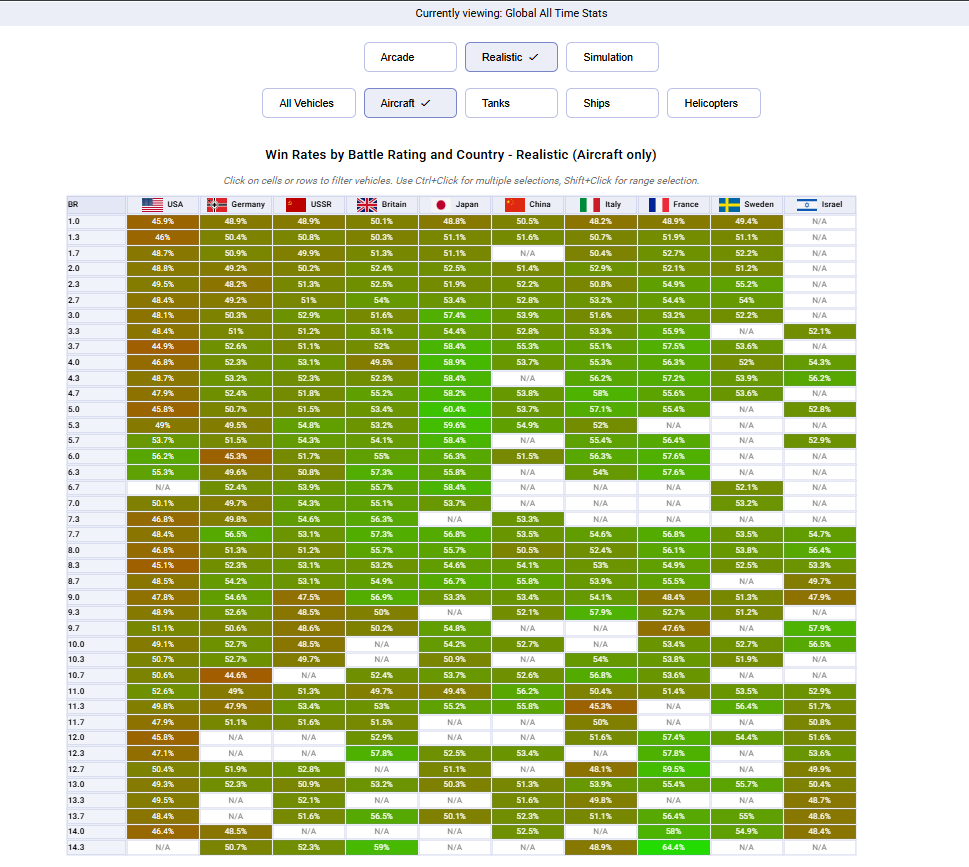
Task: Click the USA flag icon in header
Action: pyautogui.click(x=152, y=204)
